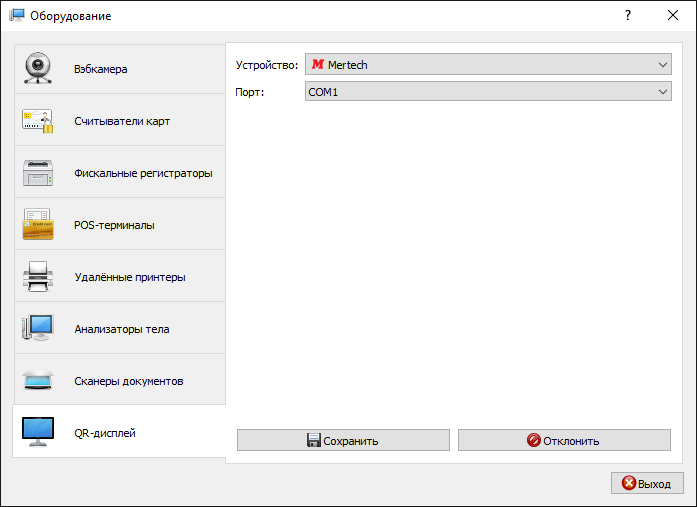
Task: Switch to Сканеры документов tab
Action: (120, 381)
